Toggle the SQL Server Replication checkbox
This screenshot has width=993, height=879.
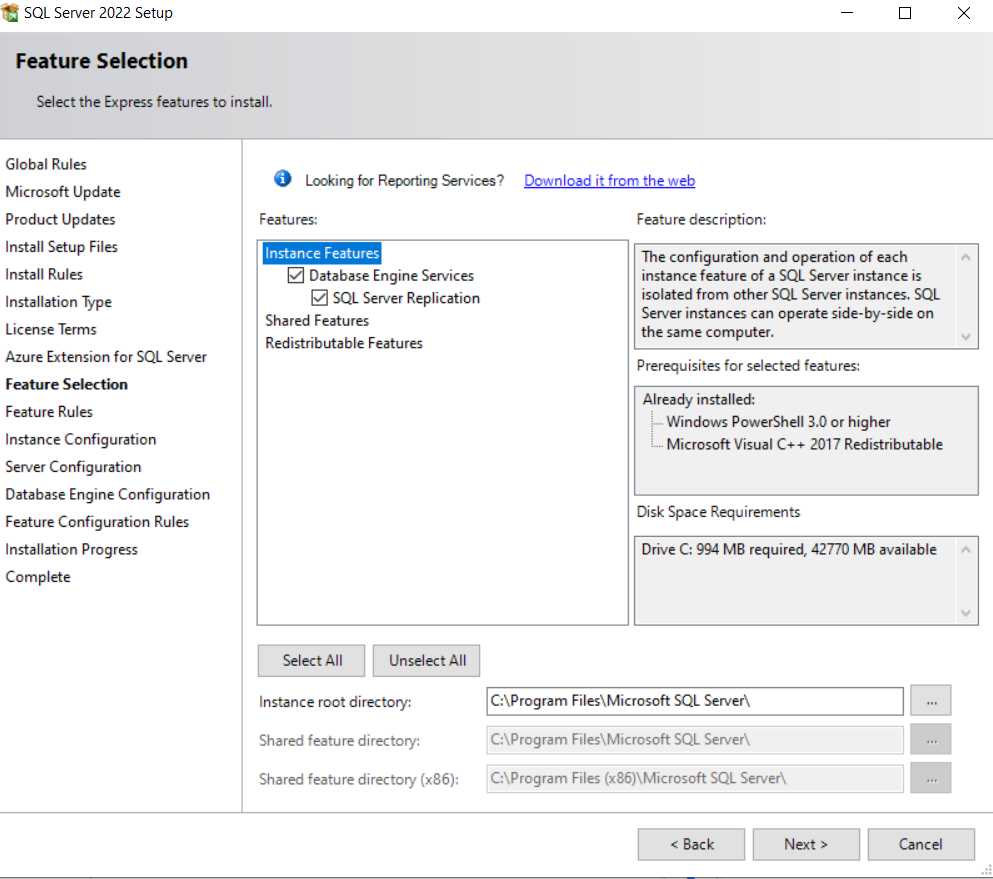point(320,298)
